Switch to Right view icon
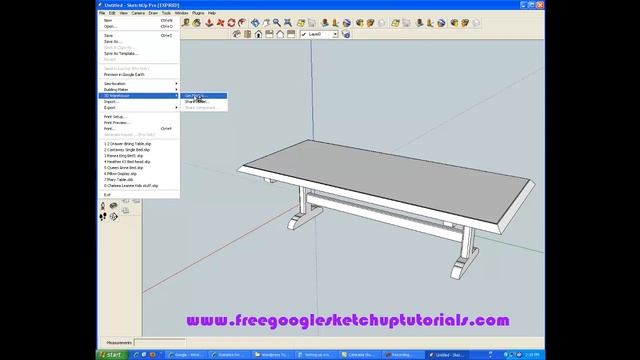Screen dimensions: 640x360 269,34
